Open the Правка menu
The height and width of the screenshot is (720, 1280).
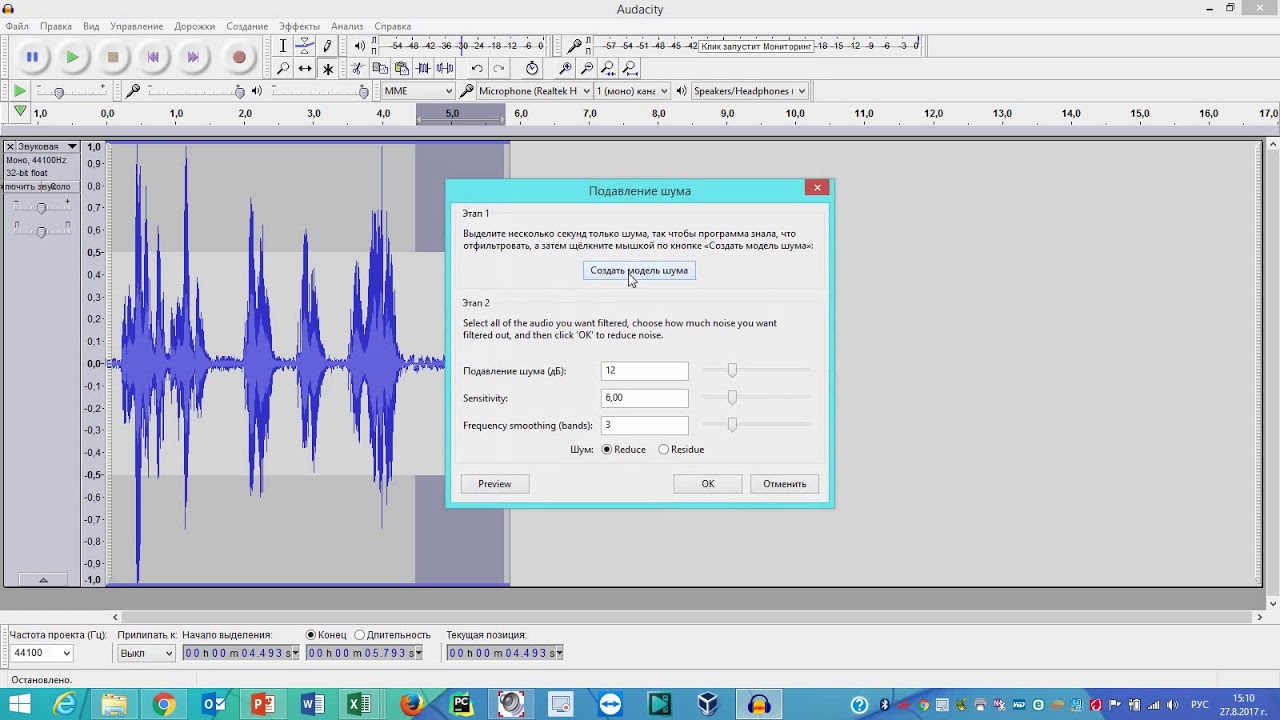pos(55,26)
